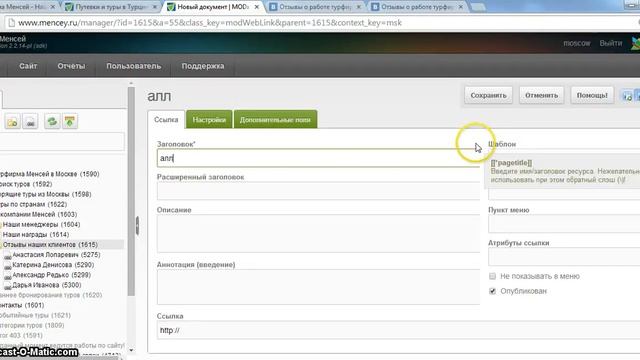This screenshot has height=360, width=640.
Task: Switch to the Ссылка tab
Action: [166, 120]
